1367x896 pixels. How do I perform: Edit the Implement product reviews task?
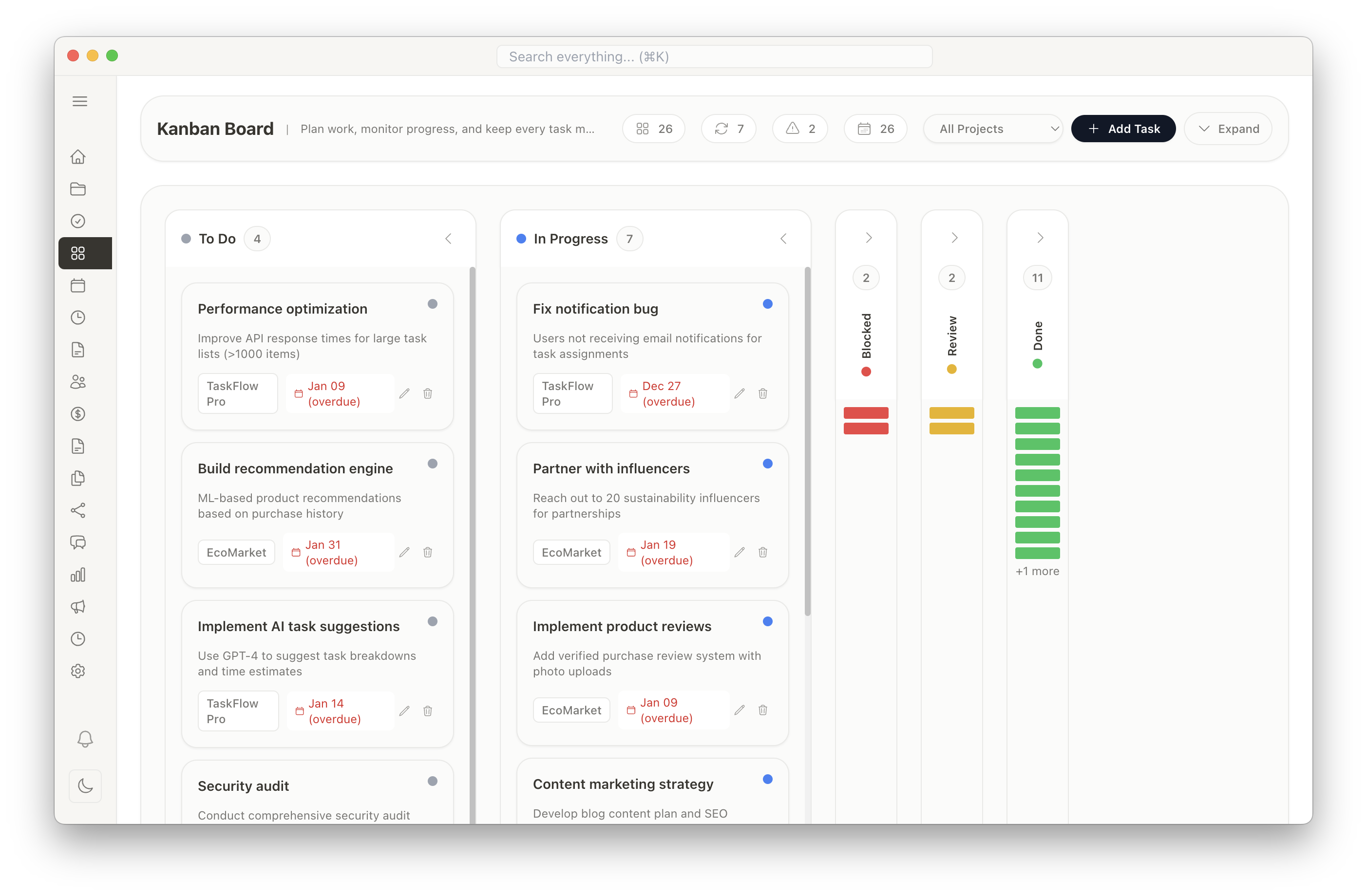pos(740,710)
